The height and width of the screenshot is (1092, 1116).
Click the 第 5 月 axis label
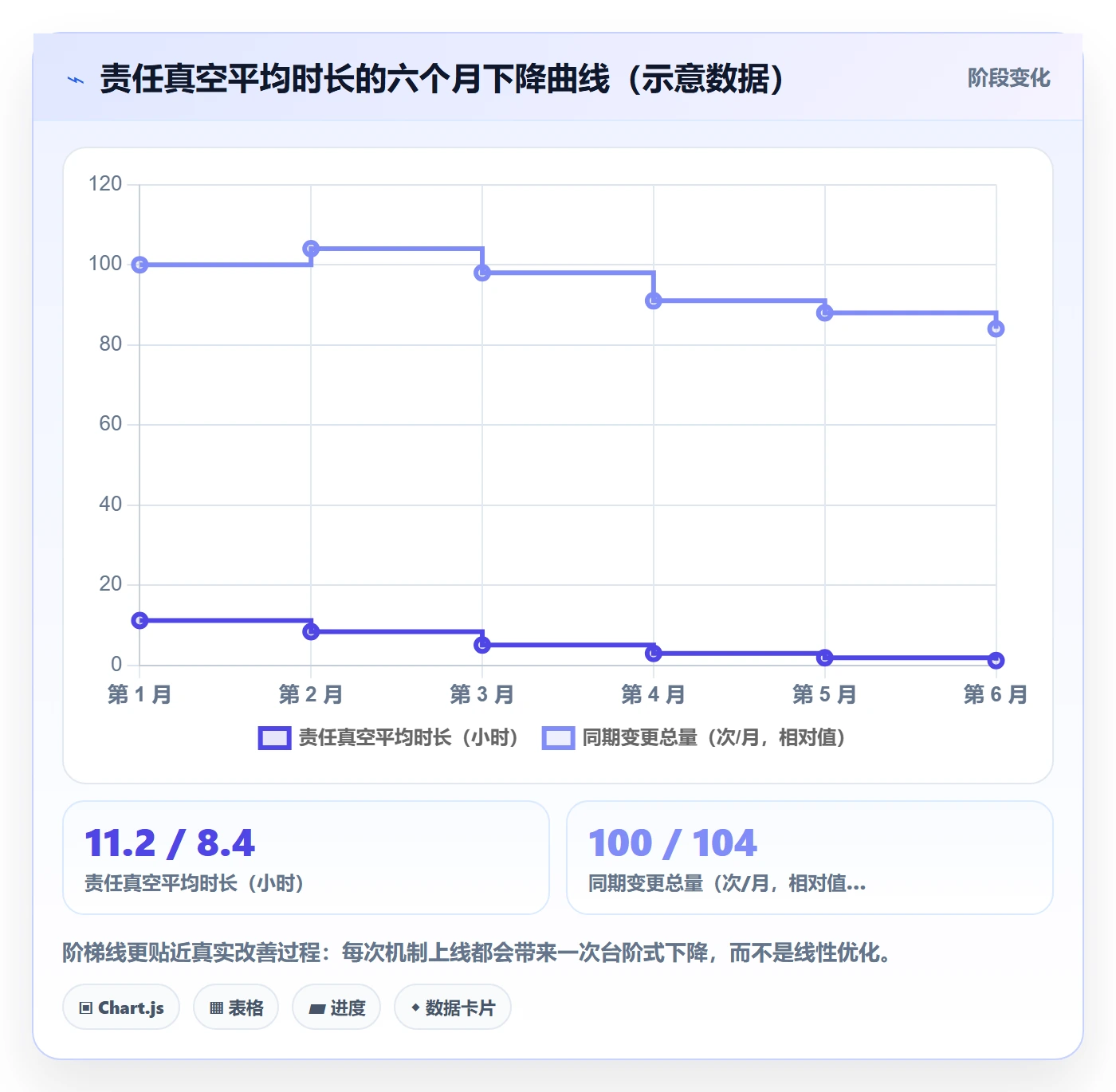pyautogui.click(x=825, y=695)
